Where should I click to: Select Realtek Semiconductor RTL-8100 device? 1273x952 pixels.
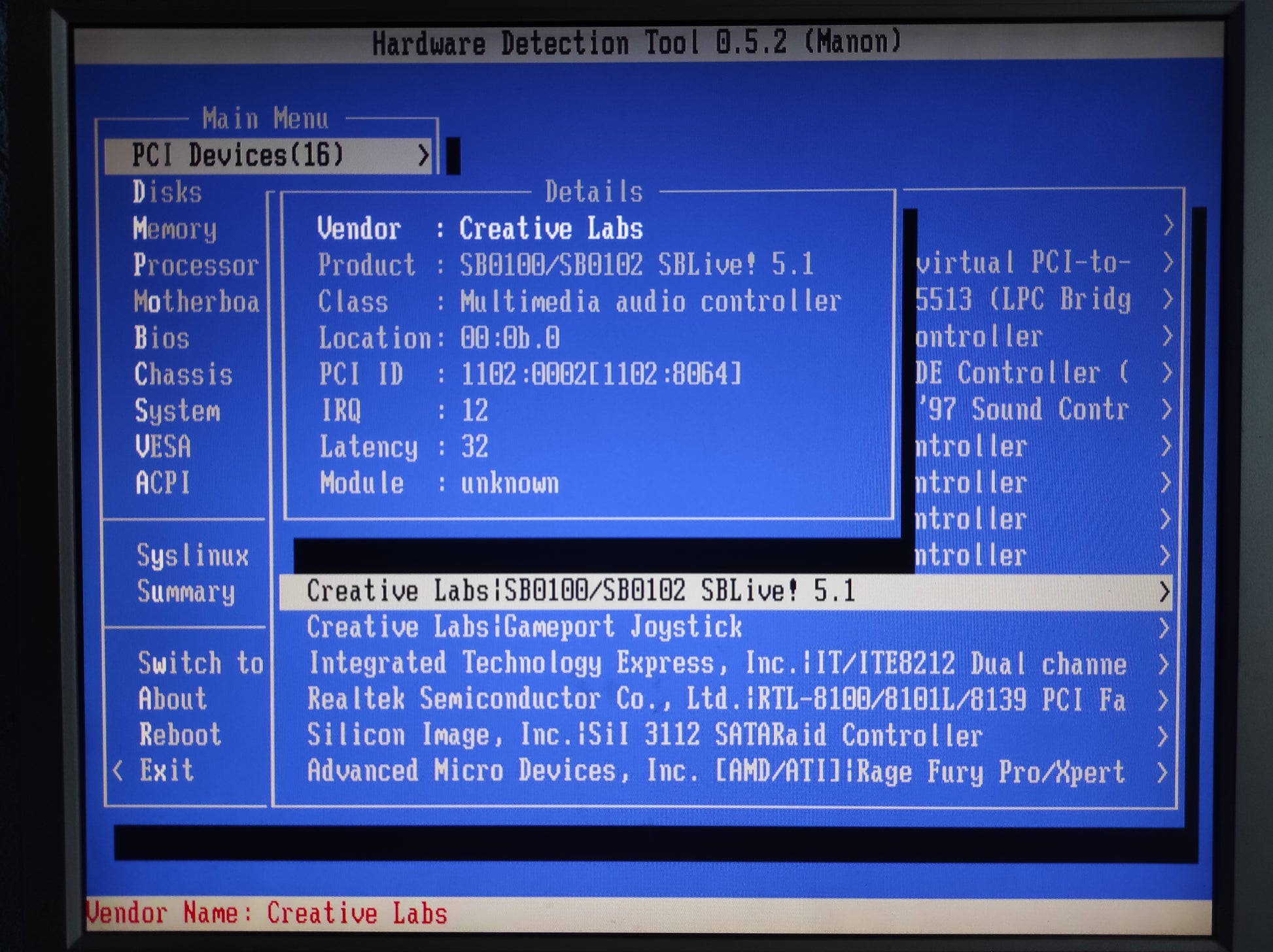coord(716,700)
